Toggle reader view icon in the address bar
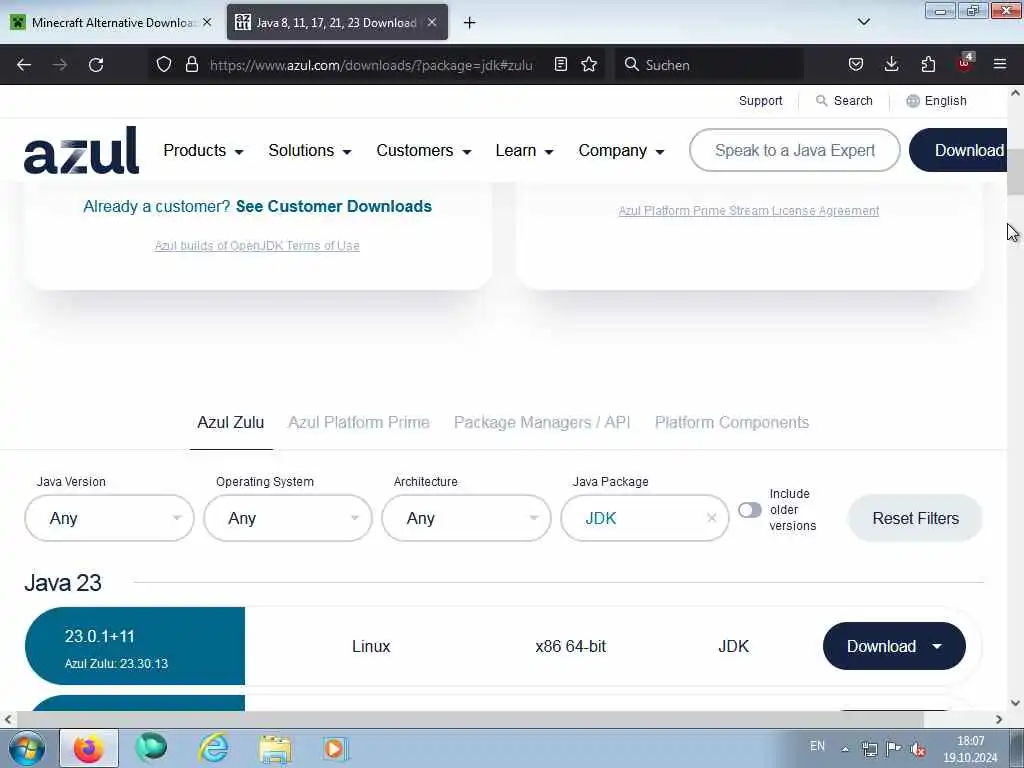The height and width of the screenshot is (768, 1024). (x=560, y=64)
